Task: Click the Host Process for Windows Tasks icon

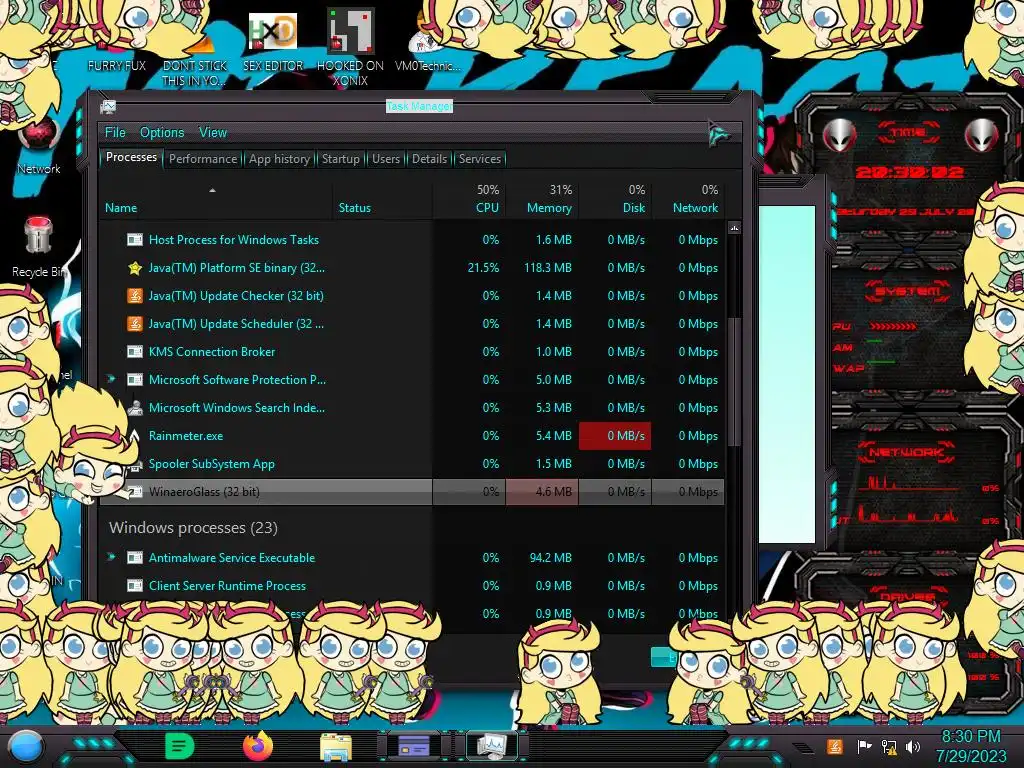Action: 135,240
